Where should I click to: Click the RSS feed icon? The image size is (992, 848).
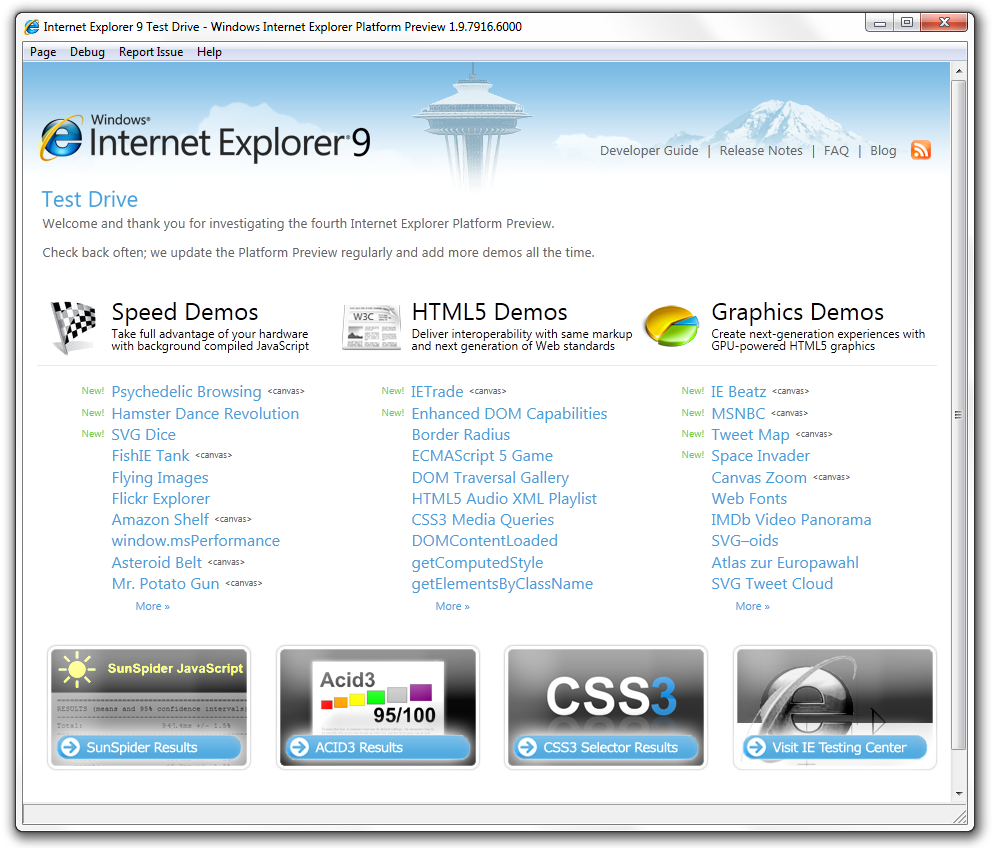[x=921, y=150]
